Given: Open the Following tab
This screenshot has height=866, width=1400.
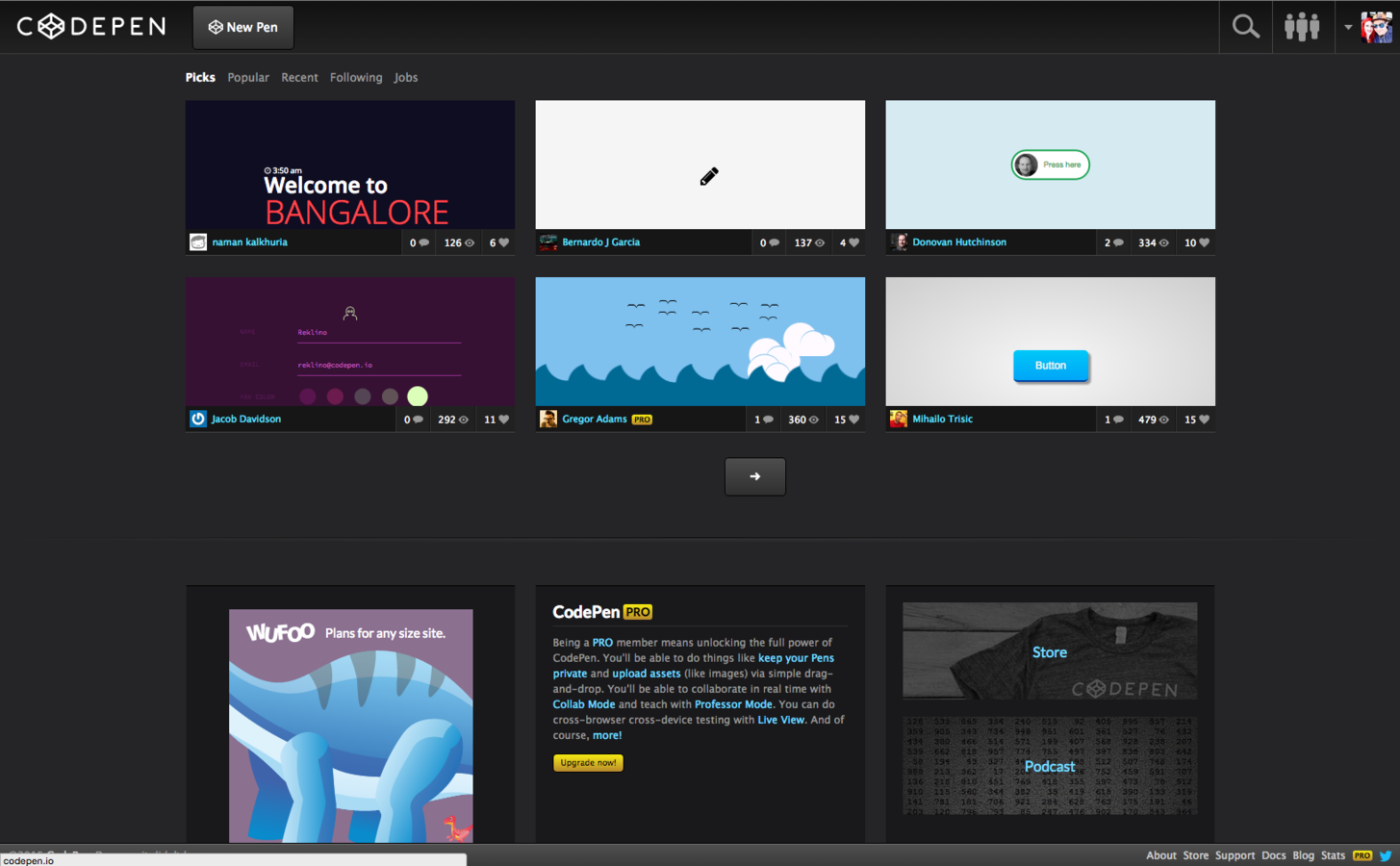Looking at the screenshot, I should tap(356, 77).
